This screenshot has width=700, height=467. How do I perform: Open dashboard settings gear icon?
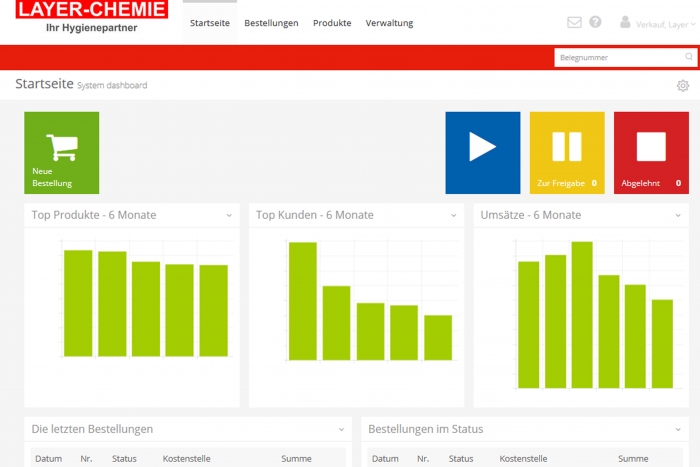pos(683,86)
